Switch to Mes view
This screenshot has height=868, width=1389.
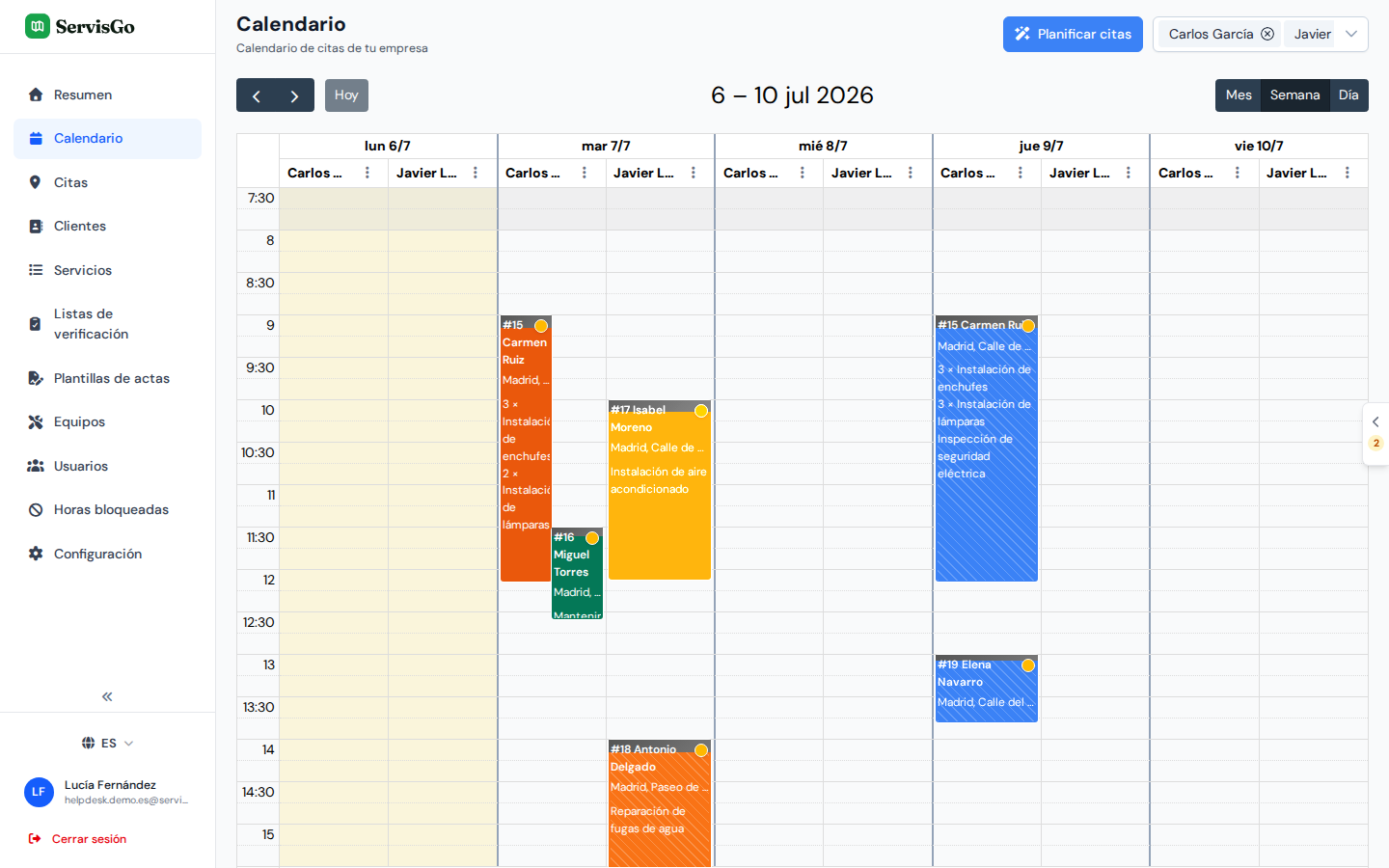(x=1239, y=95)
